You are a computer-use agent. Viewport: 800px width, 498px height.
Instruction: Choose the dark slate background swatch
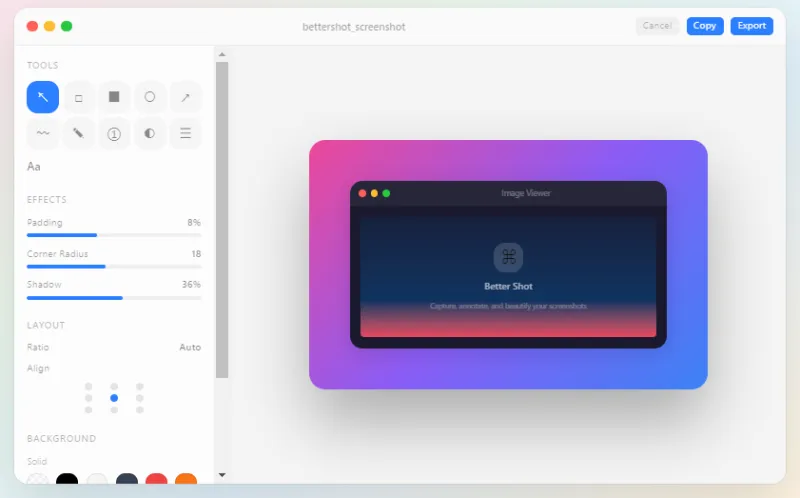127,479
